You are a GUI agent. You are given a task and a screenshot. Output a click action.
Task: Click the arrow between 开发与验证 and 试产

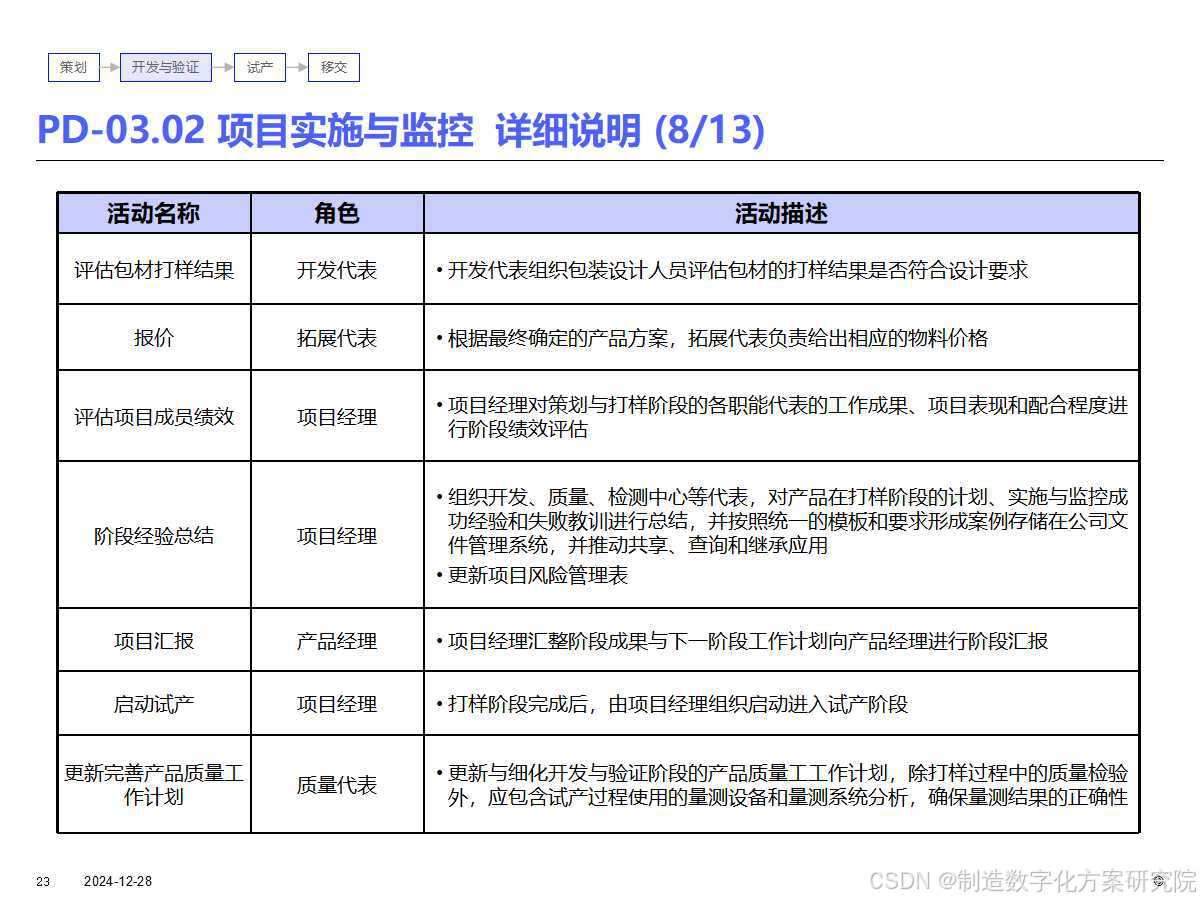click(222, 68)
